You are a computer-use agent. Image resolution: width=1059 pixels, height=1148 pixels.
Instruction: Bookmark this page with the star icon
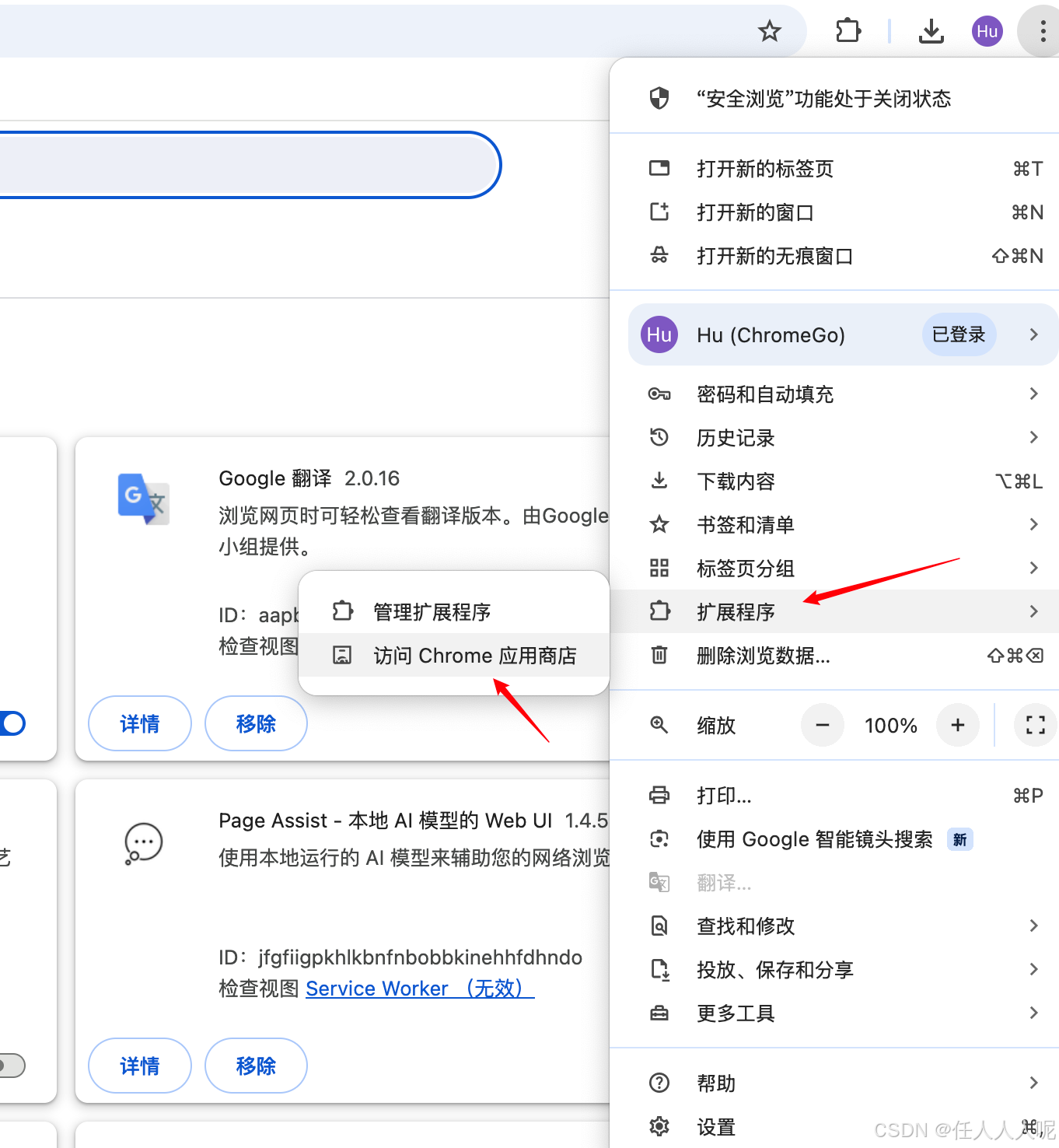coord(770,31)
